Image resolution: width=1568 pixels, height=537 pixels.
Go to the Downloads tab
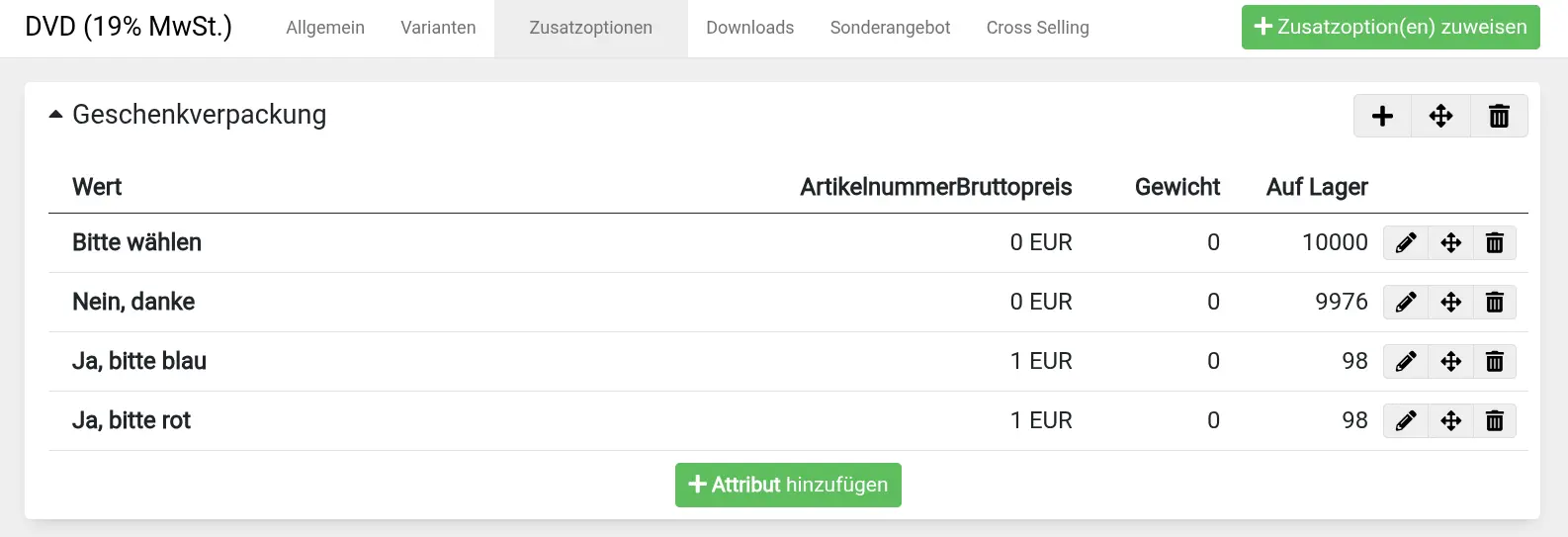tap(749, 28)
